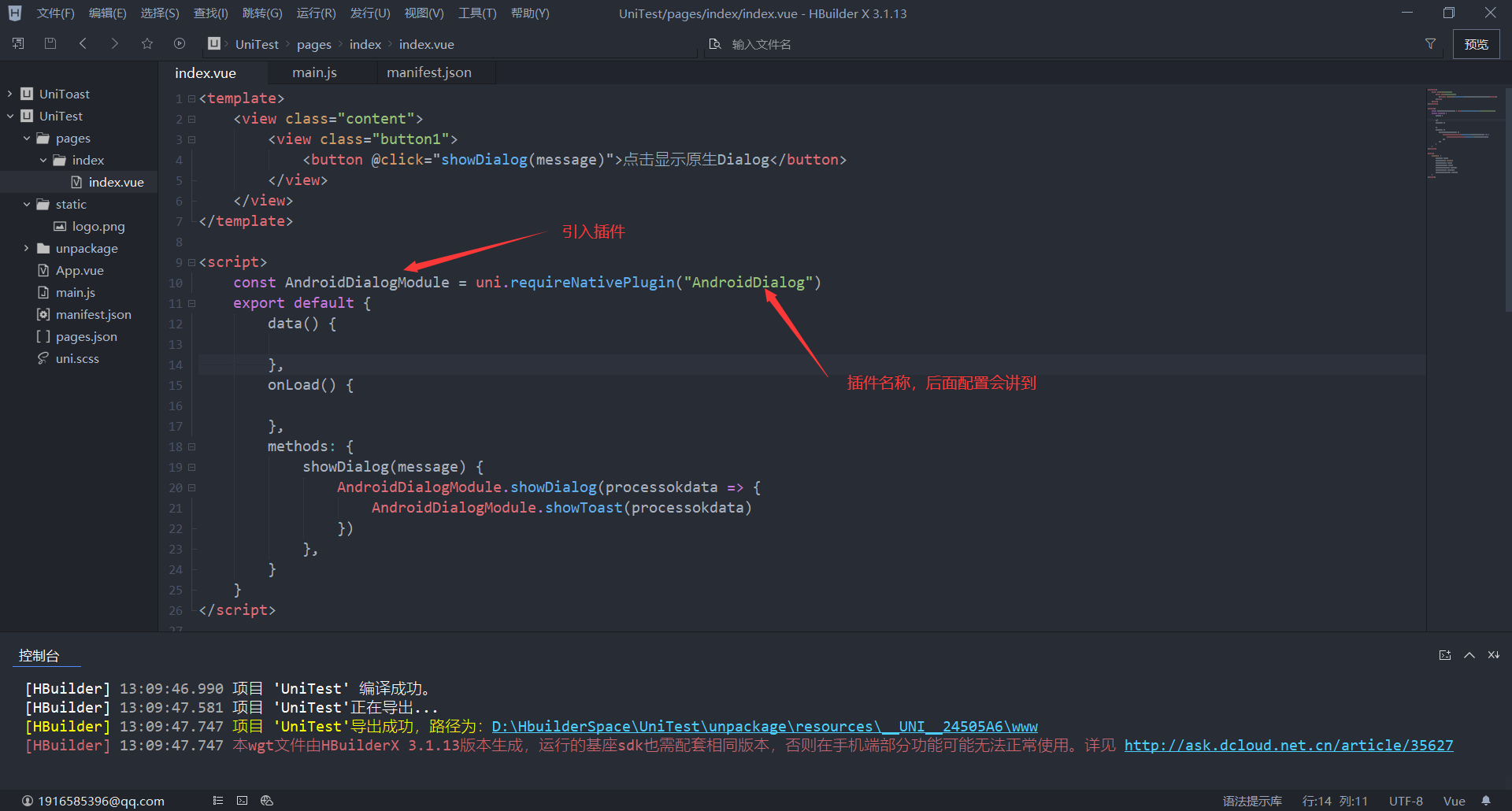Fold the script block at line 9

(191, 262)
